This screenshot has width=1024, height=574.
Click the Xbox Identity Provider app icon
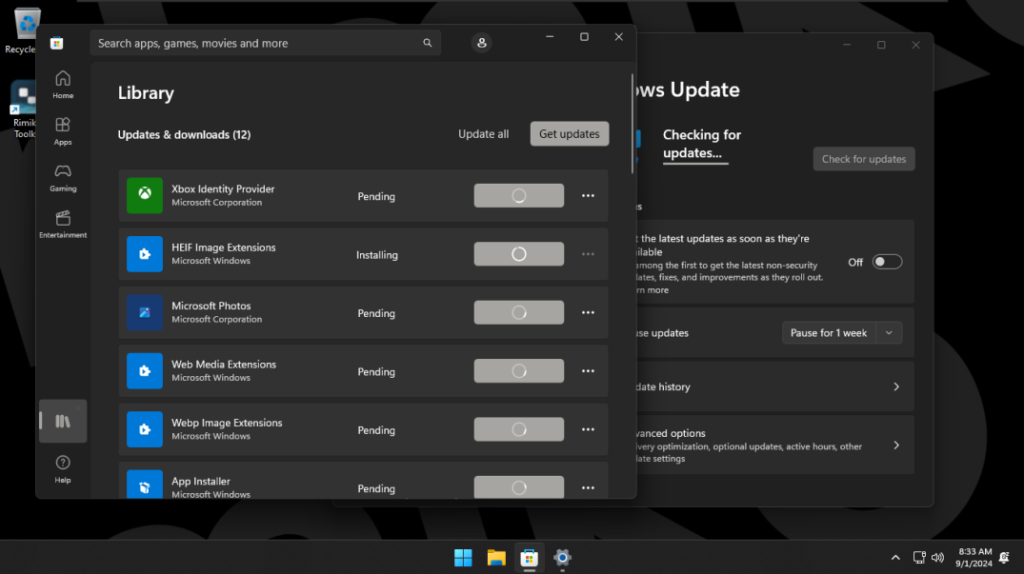click(145, 196)
